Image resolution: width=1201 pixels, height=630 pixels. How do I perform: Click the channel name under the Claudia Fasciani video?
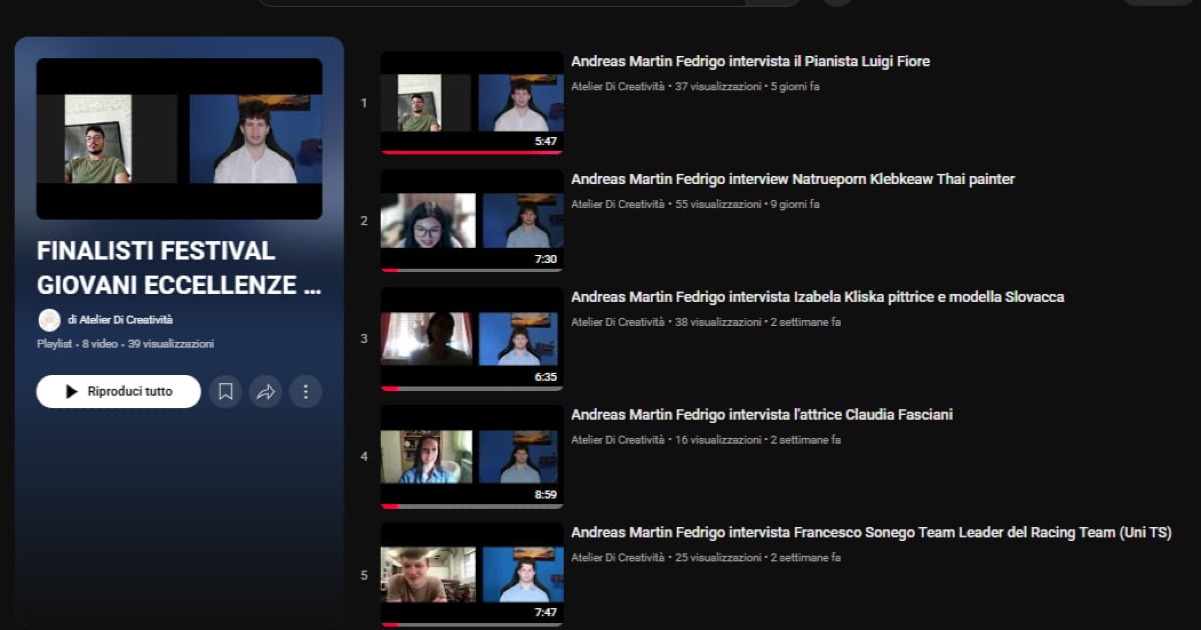617,440
